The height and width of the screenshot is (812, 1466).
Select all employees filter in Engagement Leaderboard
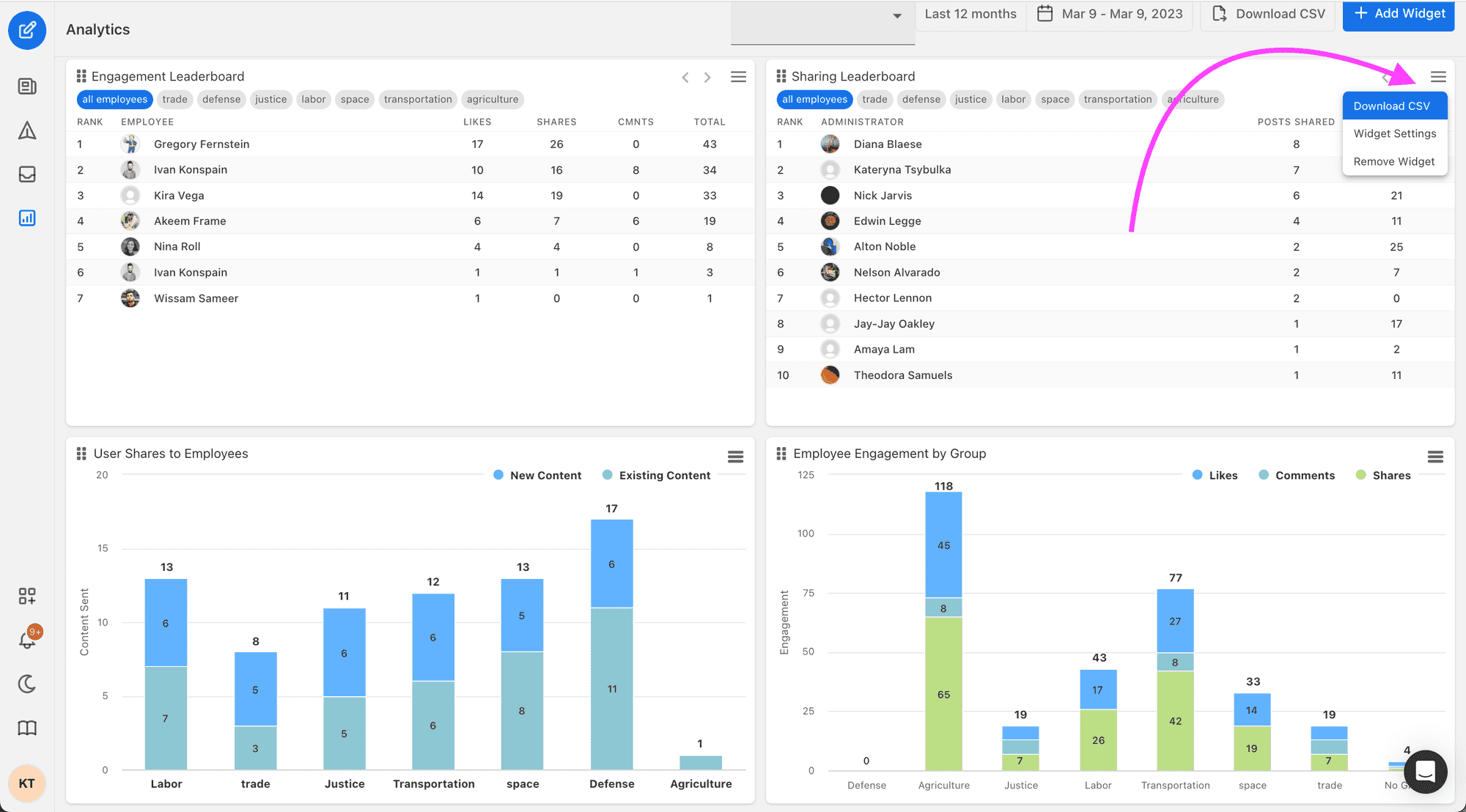pos(114,99)
